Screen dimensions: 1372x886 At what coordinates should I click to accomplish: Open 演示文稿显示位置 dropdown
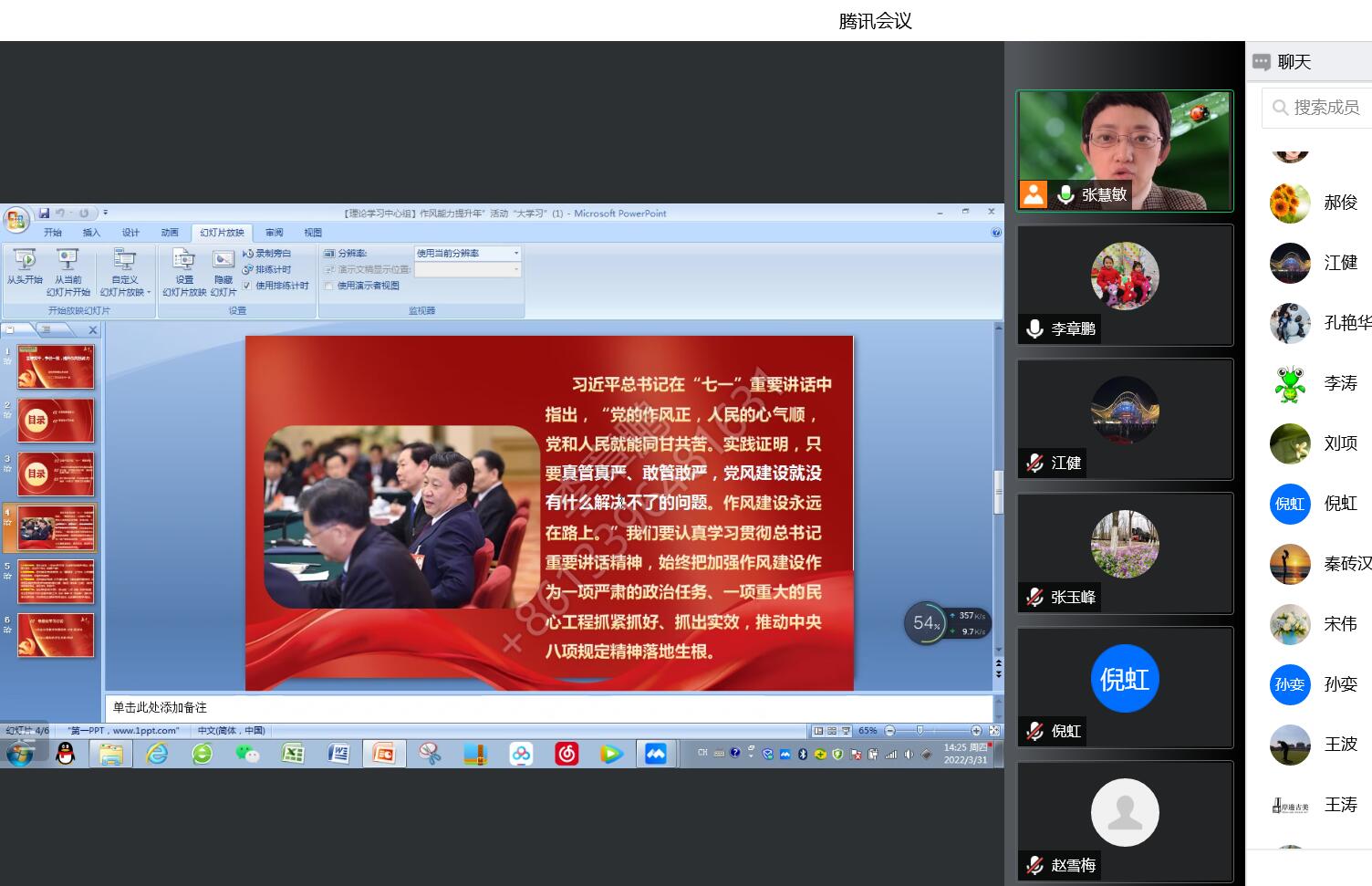(468, 269)
